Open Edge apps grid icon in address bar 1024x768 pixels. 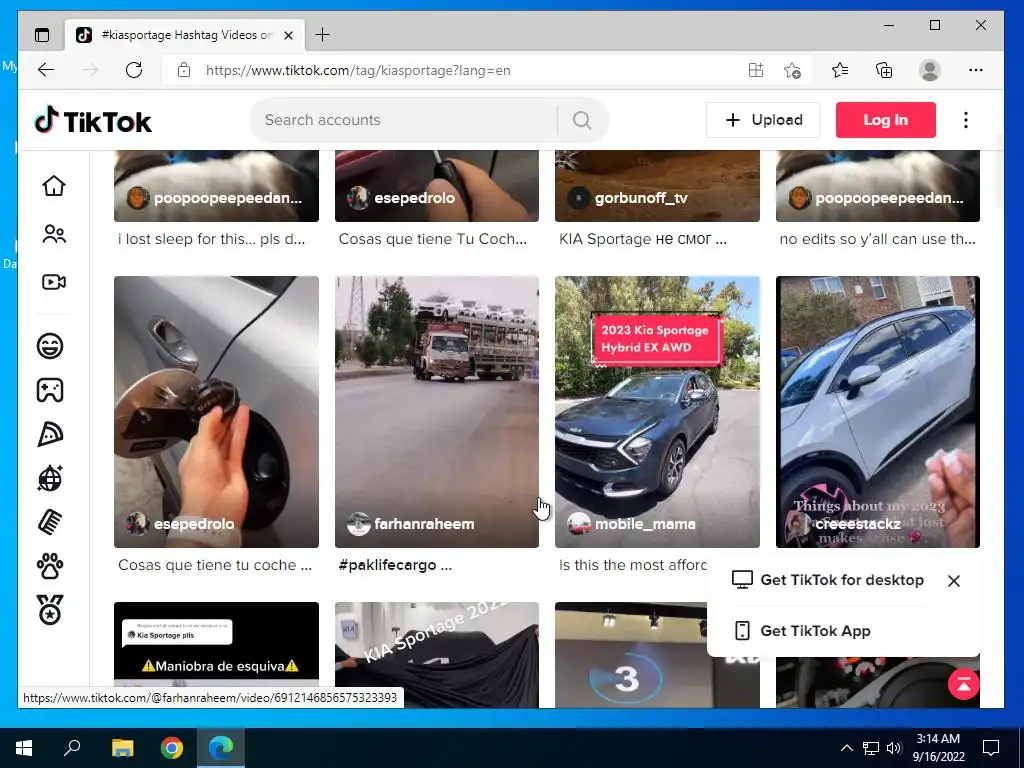click(756, 70)
